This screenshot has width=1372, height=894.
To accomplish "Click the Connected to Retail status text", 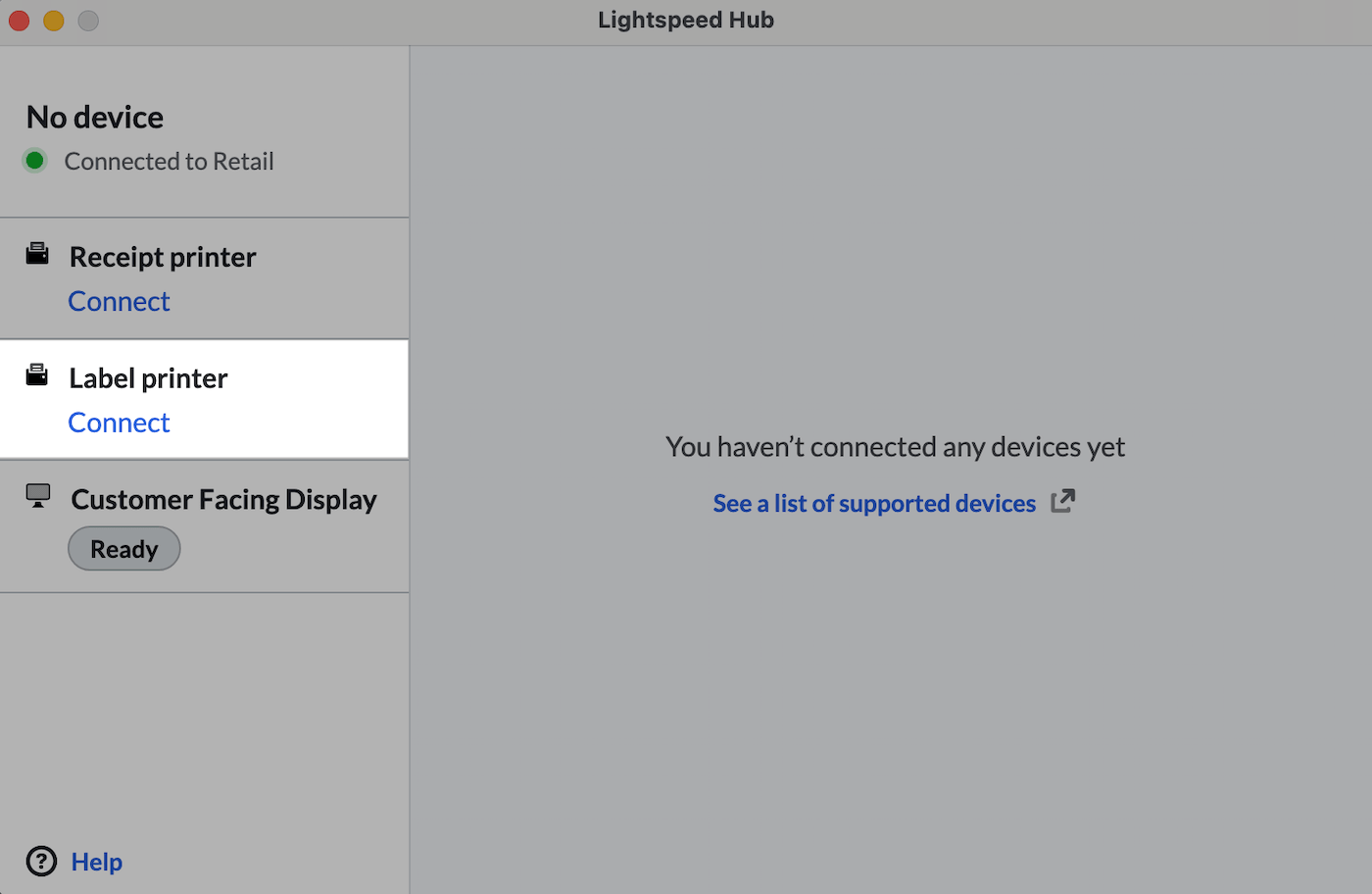I will click(x=170, y=161).
